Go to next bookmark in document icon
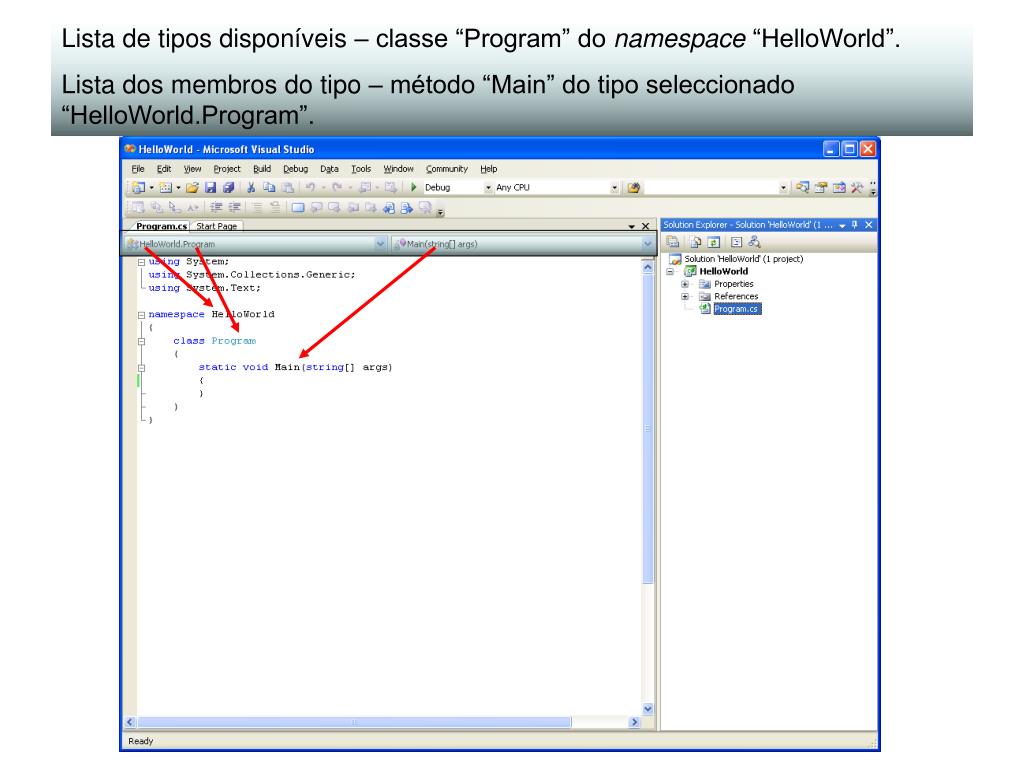Screen dimensions: 1024x768 click(406, 208)
